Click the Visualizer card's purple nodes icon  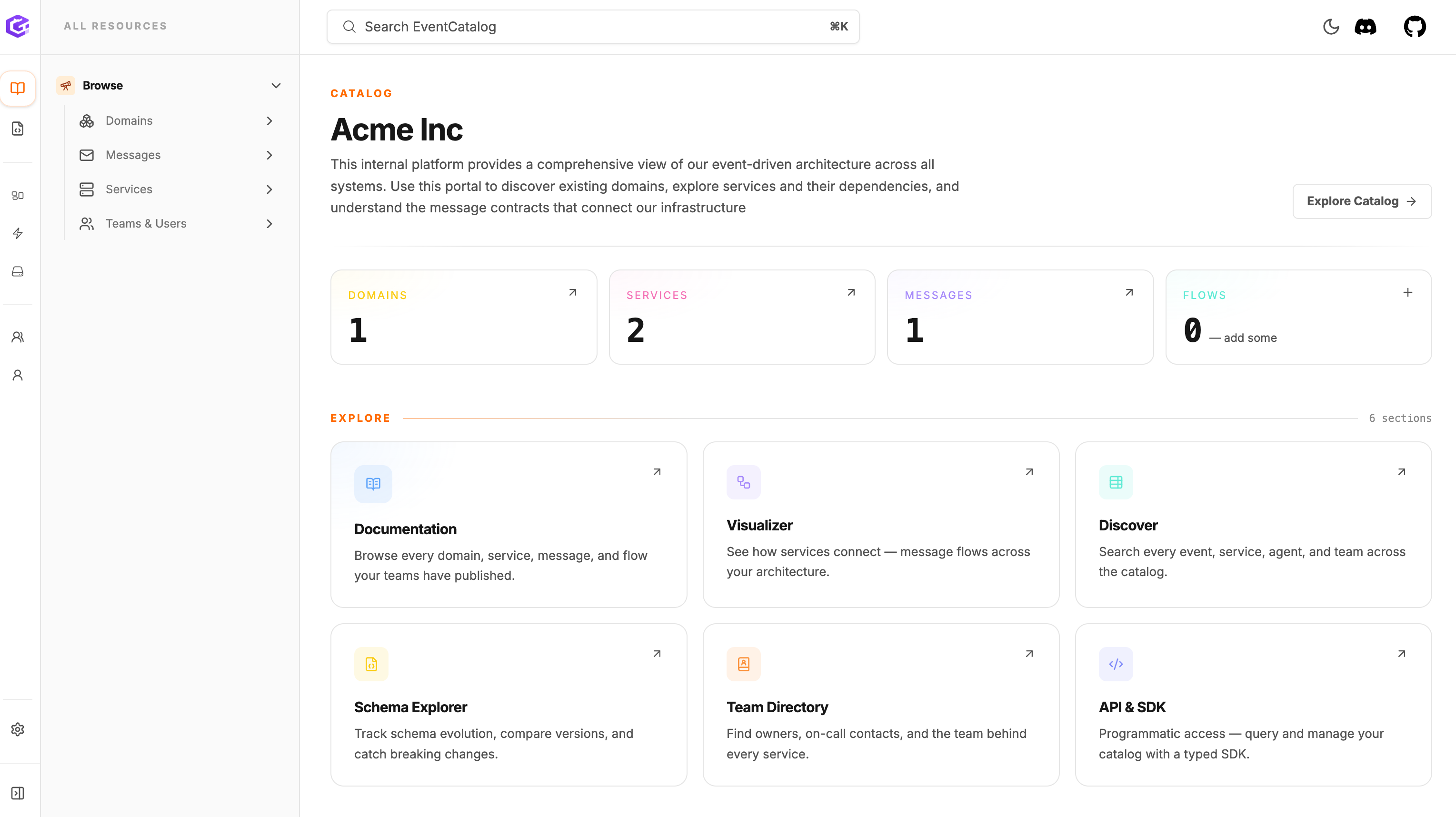[743, 482]
